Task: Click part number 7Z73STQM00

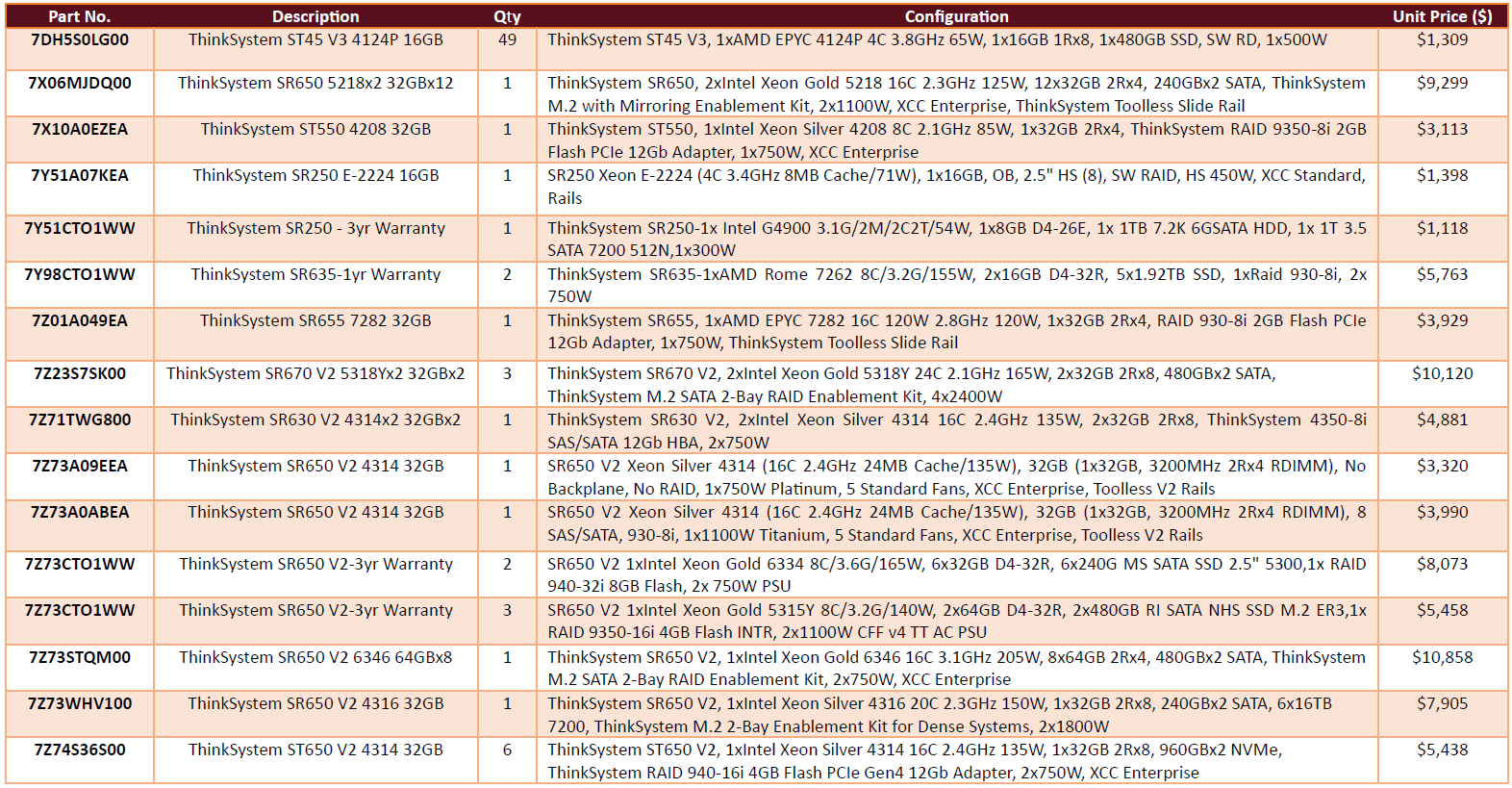Action: coord(80,657)
